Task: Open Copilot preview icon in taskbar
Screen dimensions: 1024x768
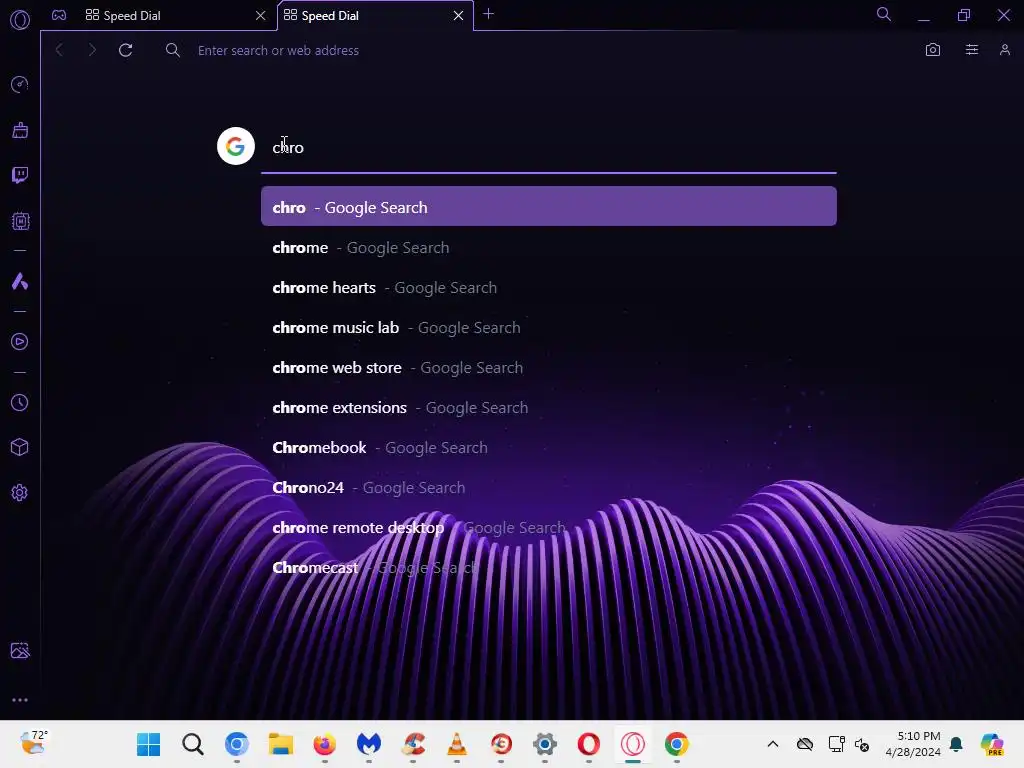Action: point(992,744)
